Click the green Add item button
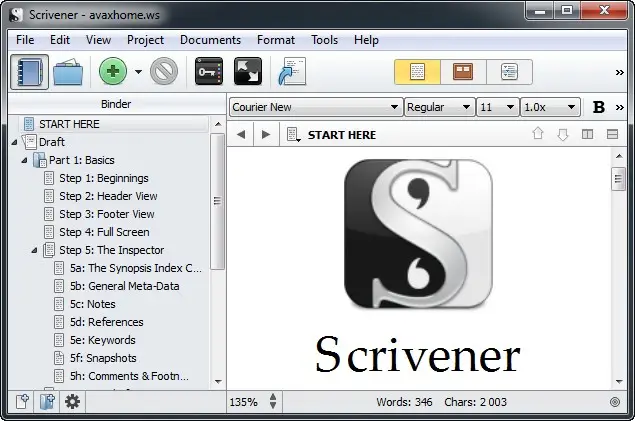Screen dimensions: 635x421 [x=113, y=71]
